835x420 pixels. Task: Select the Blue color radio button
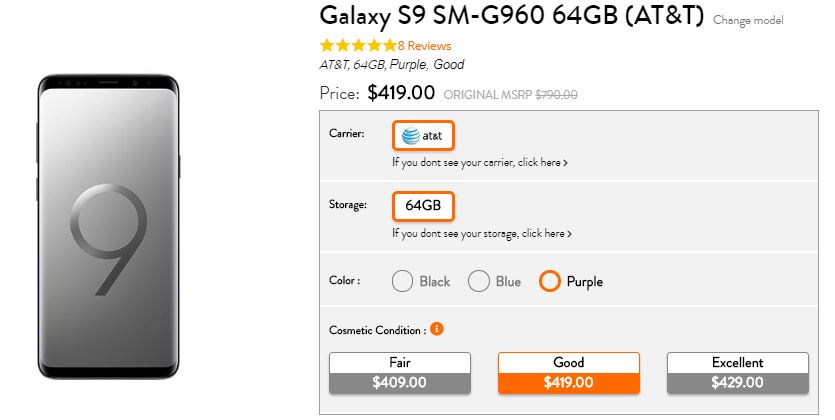[x=479, y=281]
